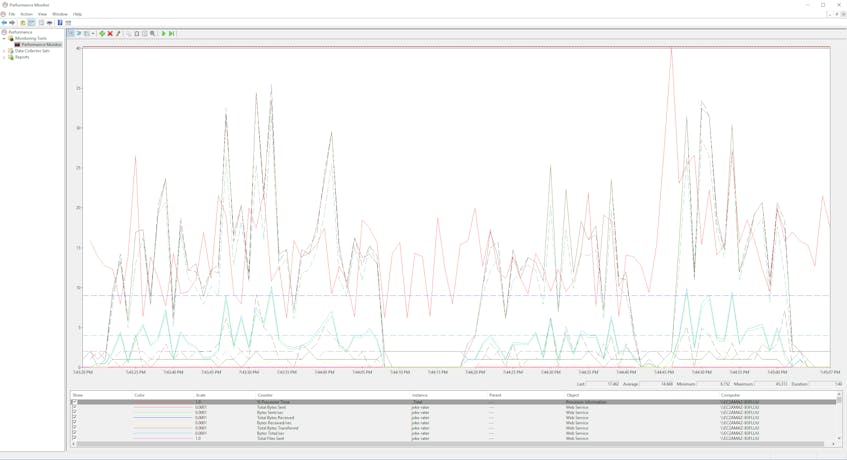Select View Current Activity icon
This screenshot has height=460, width=847.
pos(71,33)
